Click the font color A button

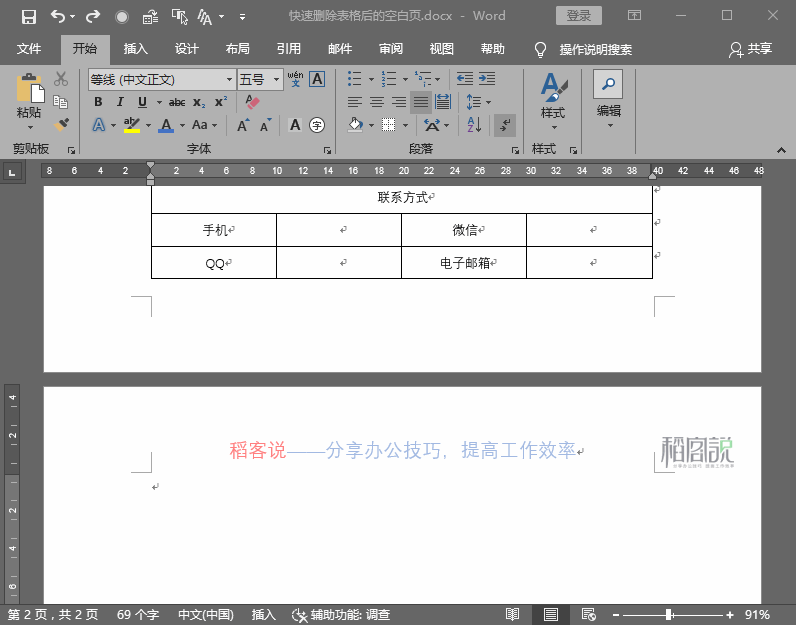tap(166, 125)
